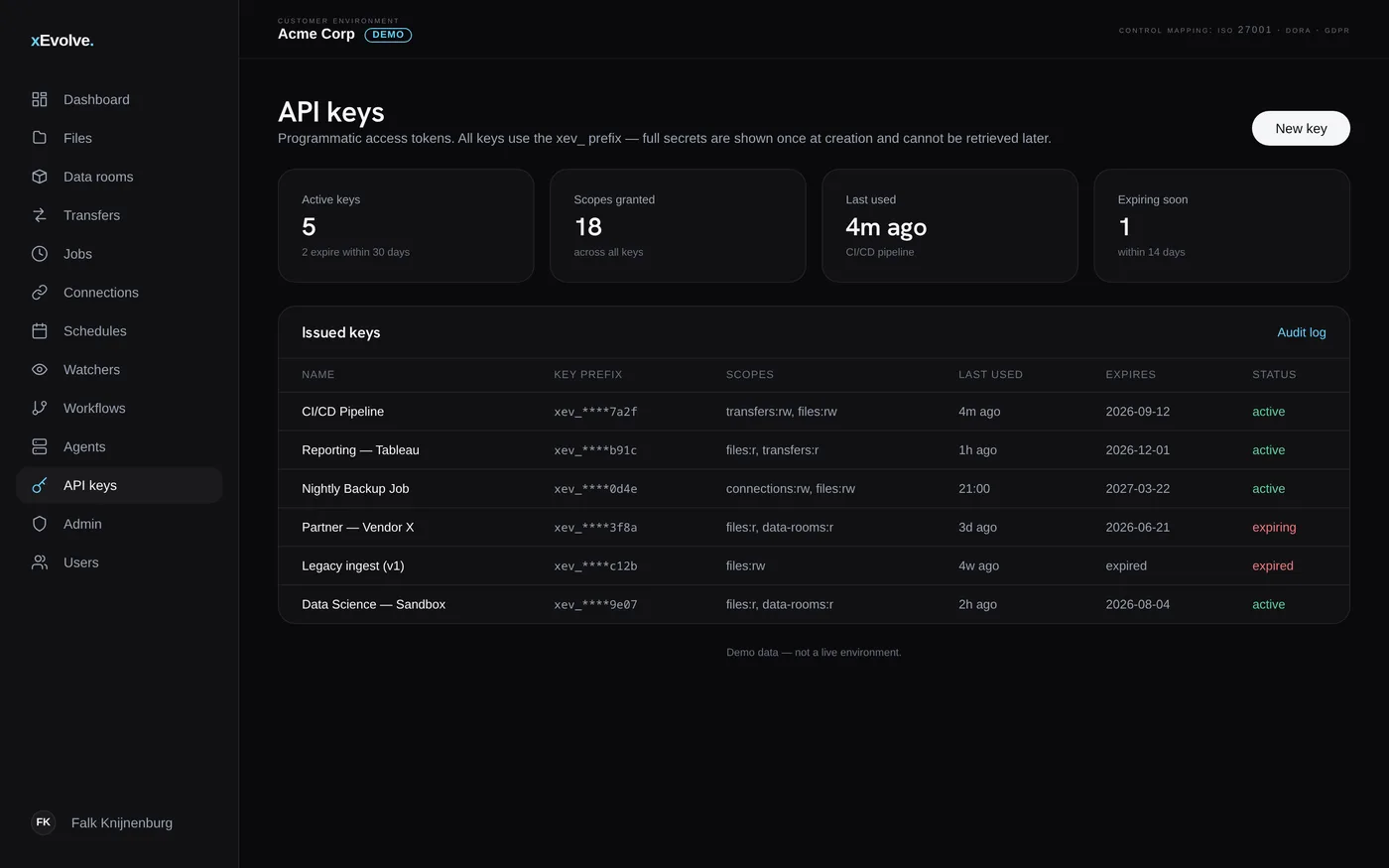Click the Files folder icon
The width and height of the screenshot is (1389, 868).
click(40, 138)
